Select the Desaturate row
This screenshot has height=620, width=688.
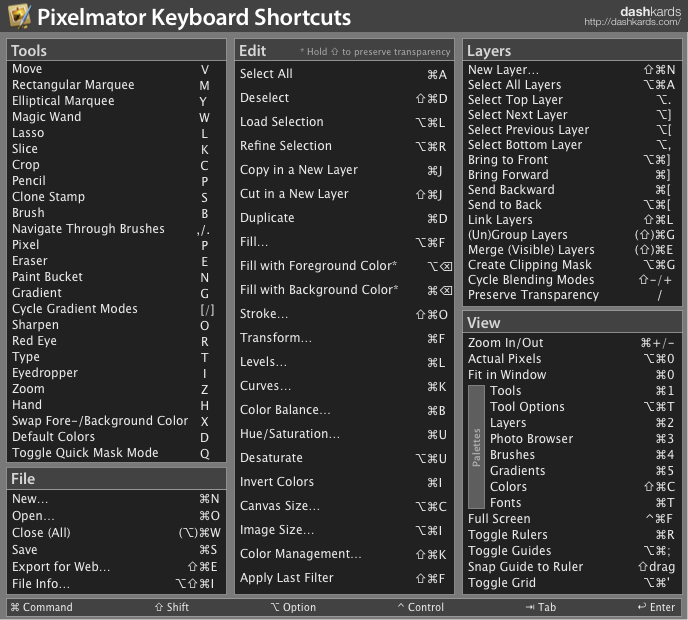(344, 458)
